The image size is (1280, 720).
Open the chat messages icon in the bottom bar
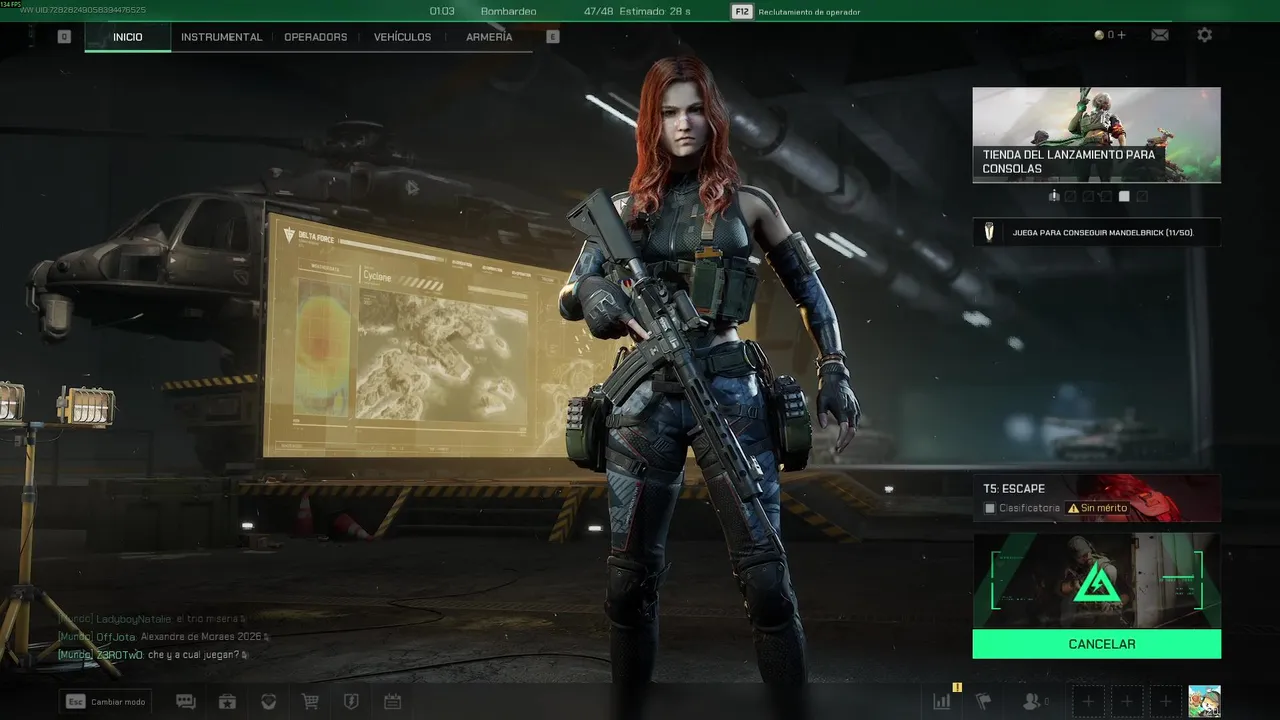tap(186, 702)
